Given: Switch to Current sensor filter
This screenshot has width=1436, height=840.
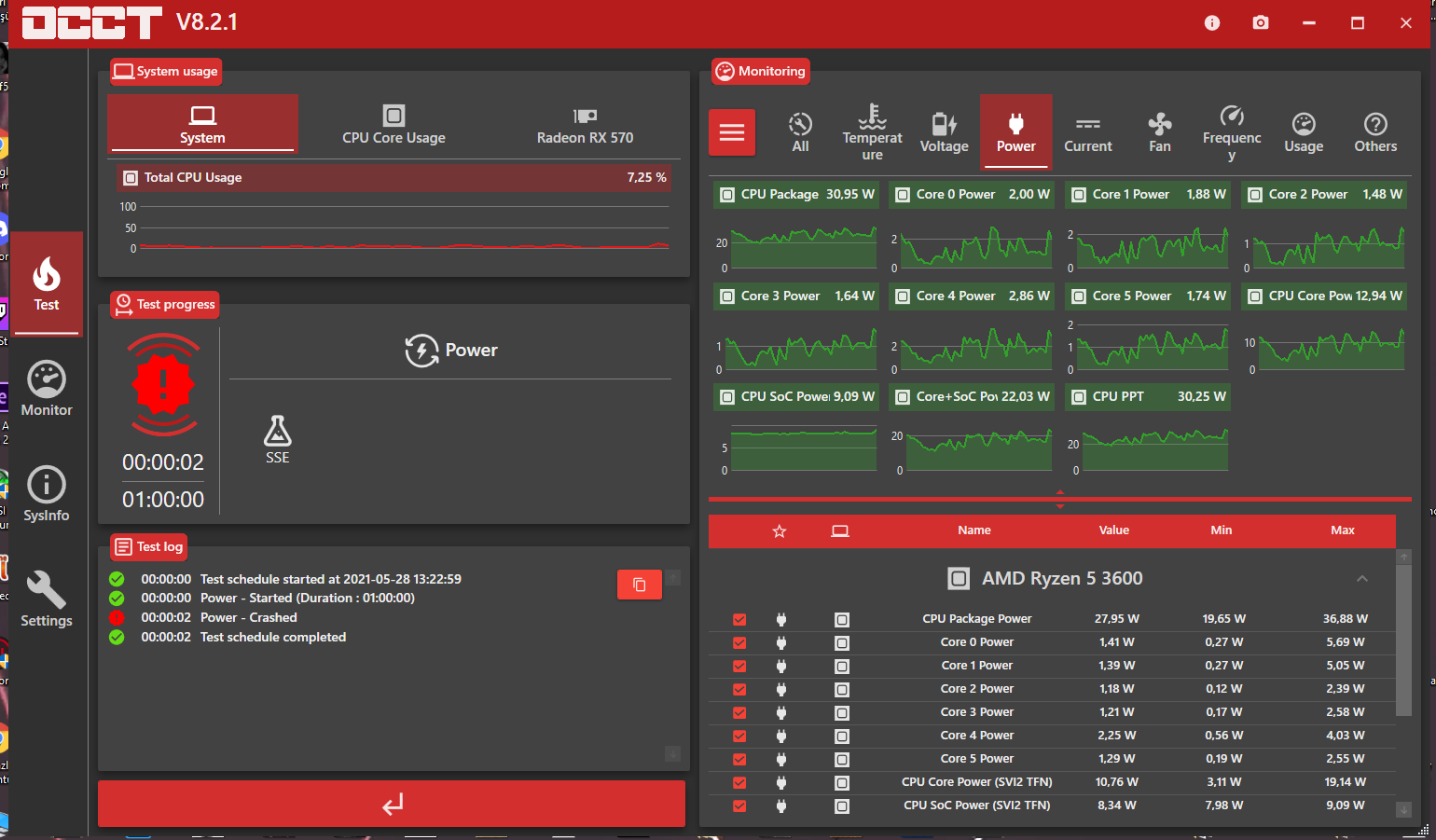Looking at the screenshot, I should 1088,132.
